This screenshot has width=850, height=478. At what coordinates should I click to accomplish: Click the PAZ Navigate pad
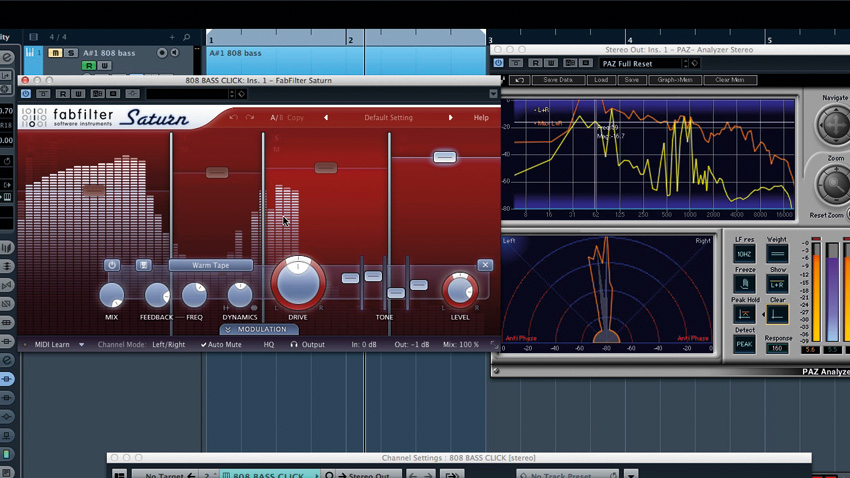click(x=835, y=125)
